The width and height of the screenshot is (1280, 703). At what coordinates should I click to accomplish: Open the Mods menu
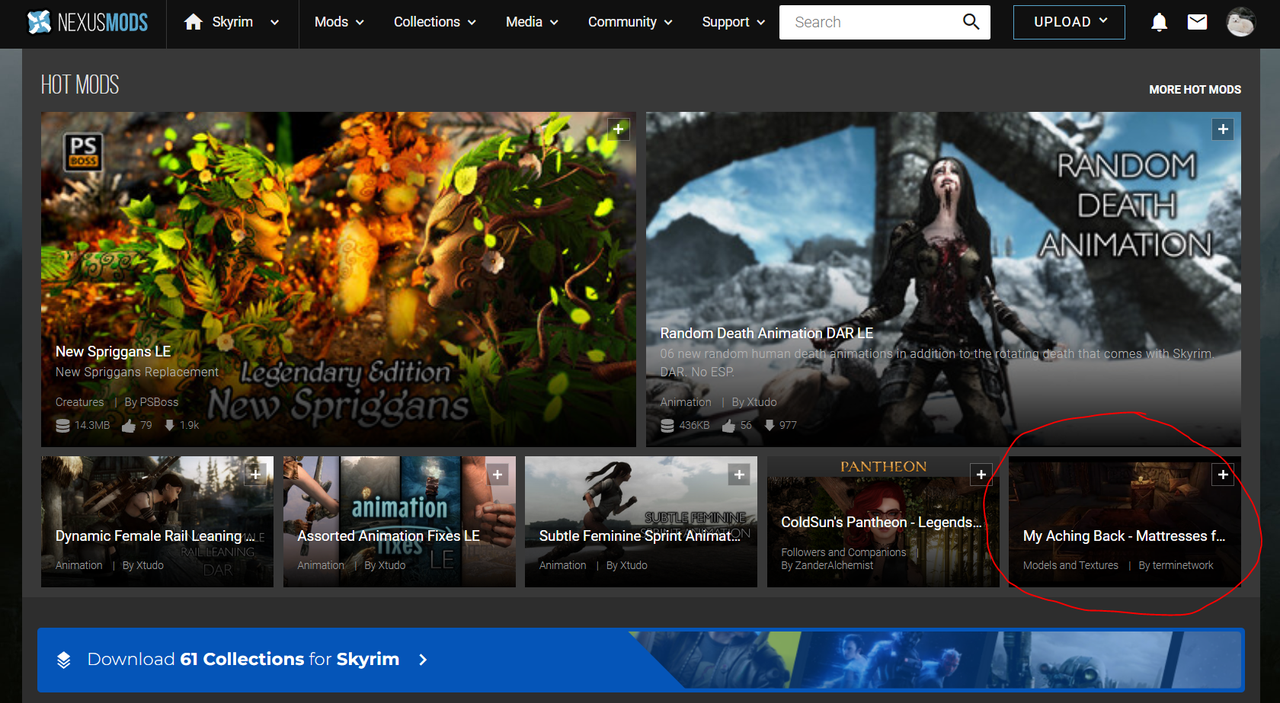point(339,22)
